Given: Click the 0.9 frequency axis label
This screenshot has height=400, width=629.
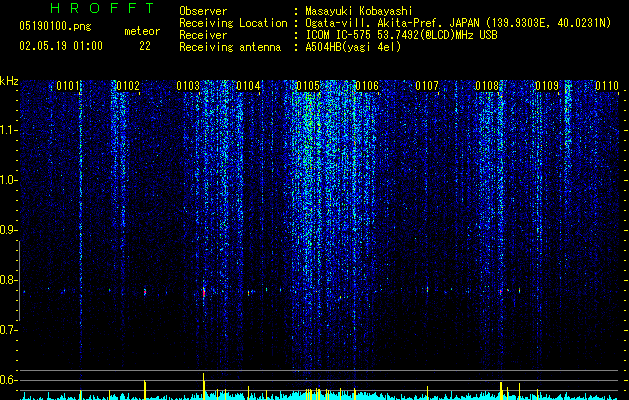Looking at the screenshot, I should 8,230.
